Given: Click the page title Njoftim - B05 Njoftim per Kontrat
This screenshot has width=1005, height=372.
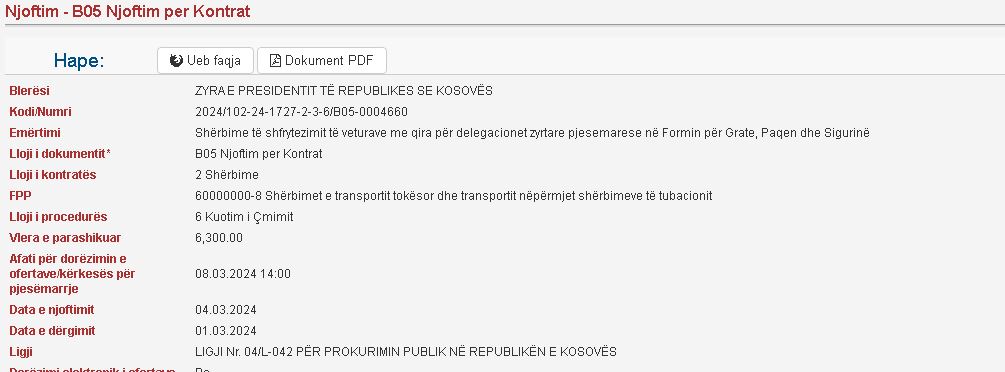Looking at the screenshot, I should coord(128,12).
